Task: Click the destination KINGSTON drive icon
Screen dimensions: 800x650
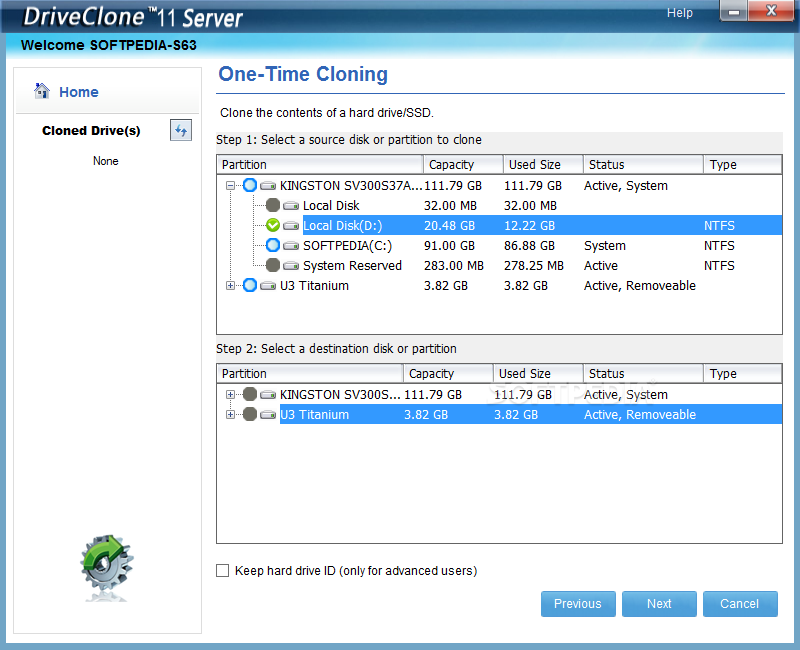Action: tap(268, 394)
